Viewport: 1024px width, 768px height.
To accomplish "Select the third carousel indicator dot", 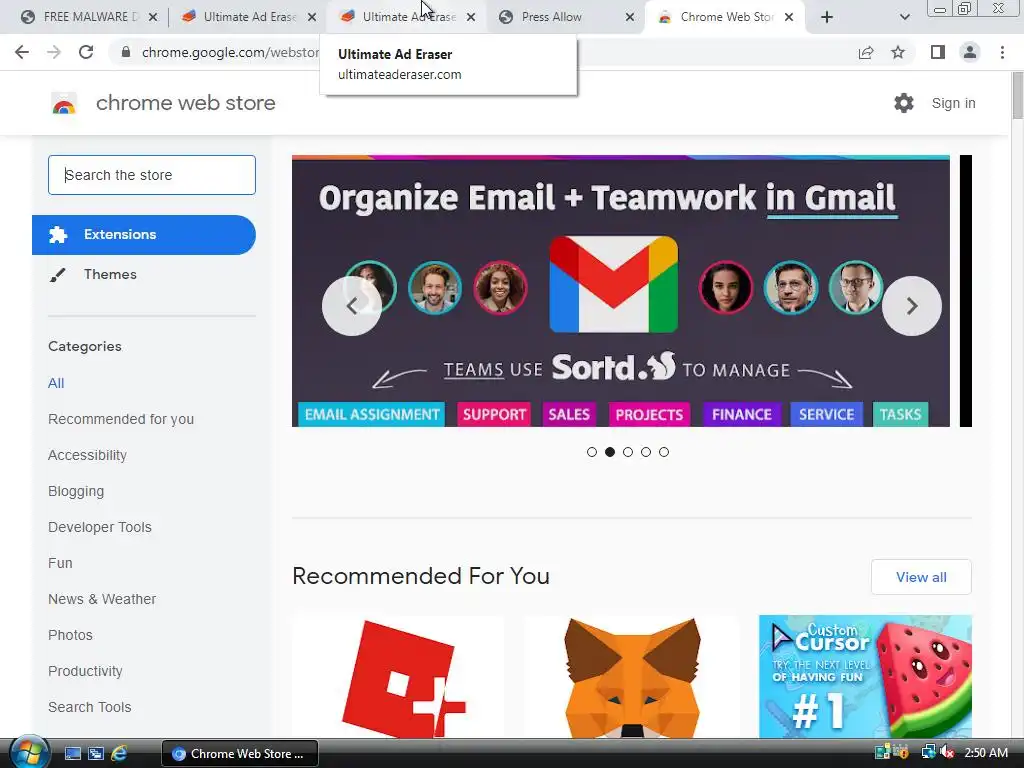I will [628, 452].
